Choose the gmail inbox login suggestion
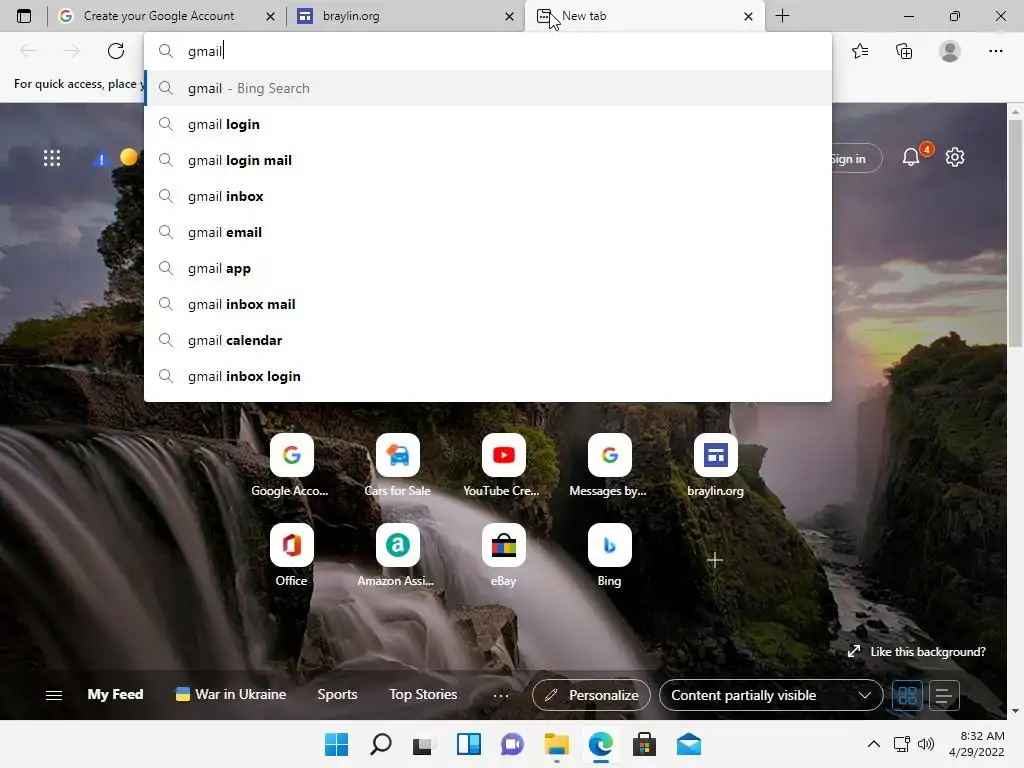 [x=488, y=376]
